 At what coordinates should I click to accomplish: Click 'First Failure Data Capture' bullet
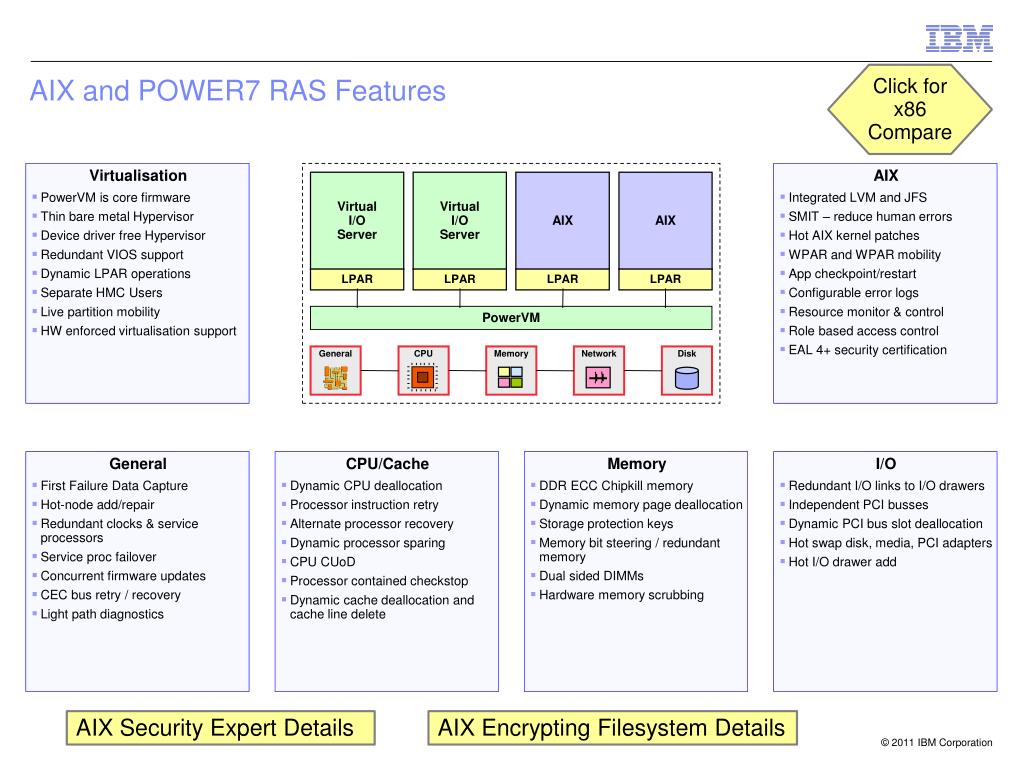[x=114, y=486]
